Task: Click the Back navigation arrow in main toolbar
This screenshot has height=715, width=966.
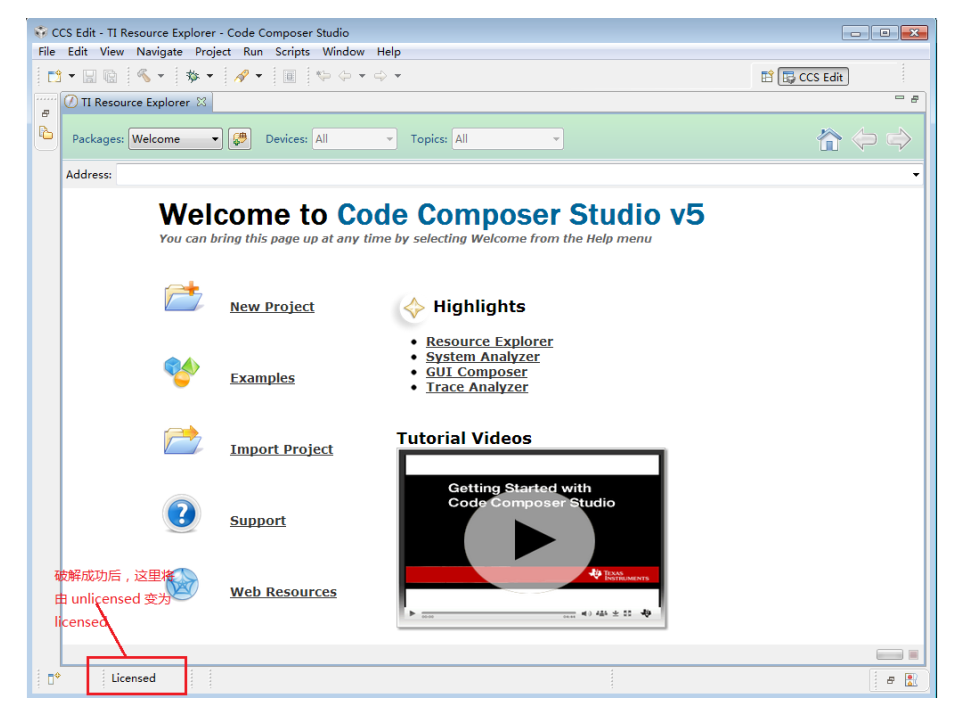Action: point(345,76)
